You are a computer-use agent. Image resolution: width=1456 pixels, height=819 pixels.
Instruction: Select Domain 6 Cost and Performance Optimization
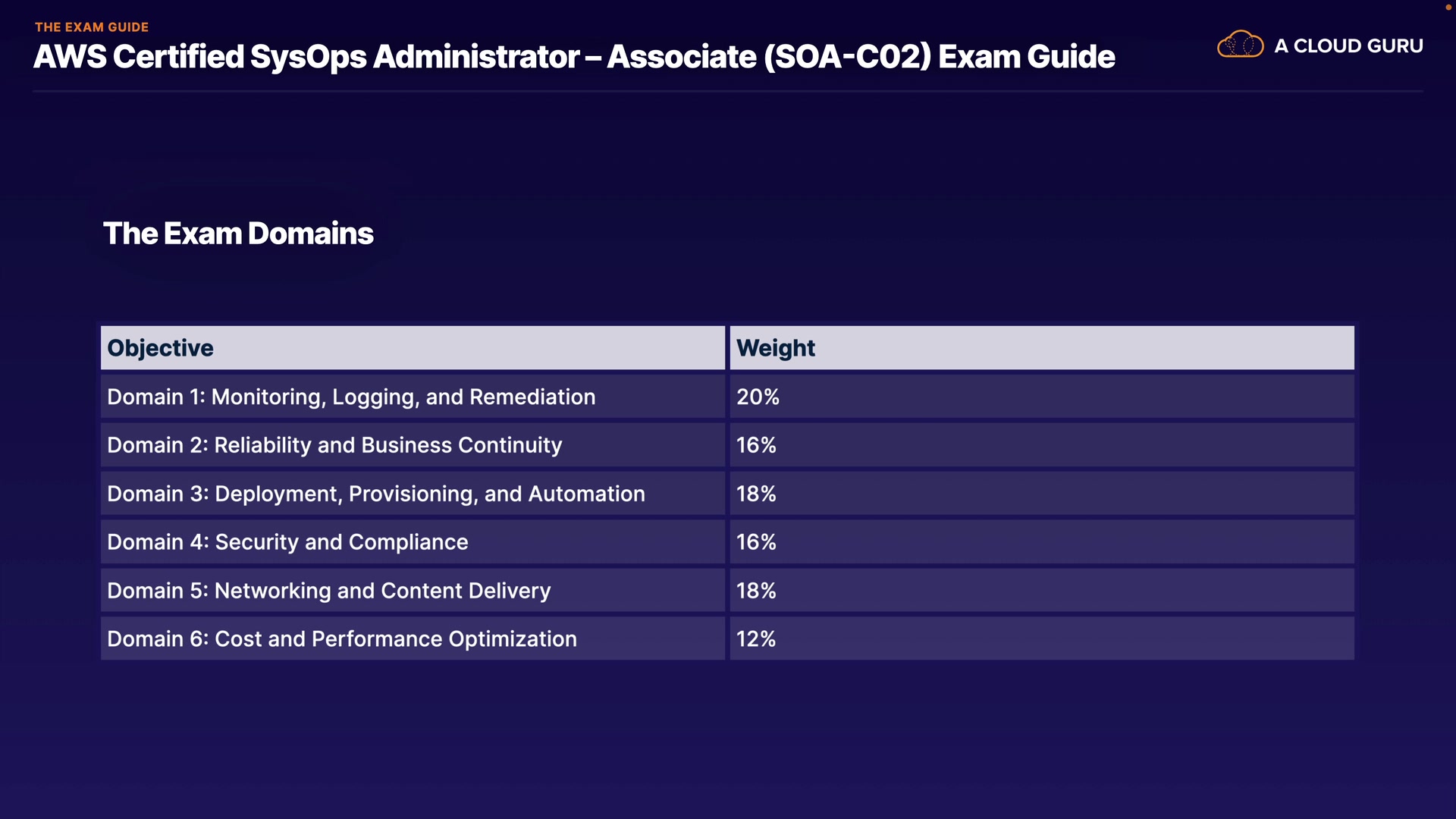(342, 639)
